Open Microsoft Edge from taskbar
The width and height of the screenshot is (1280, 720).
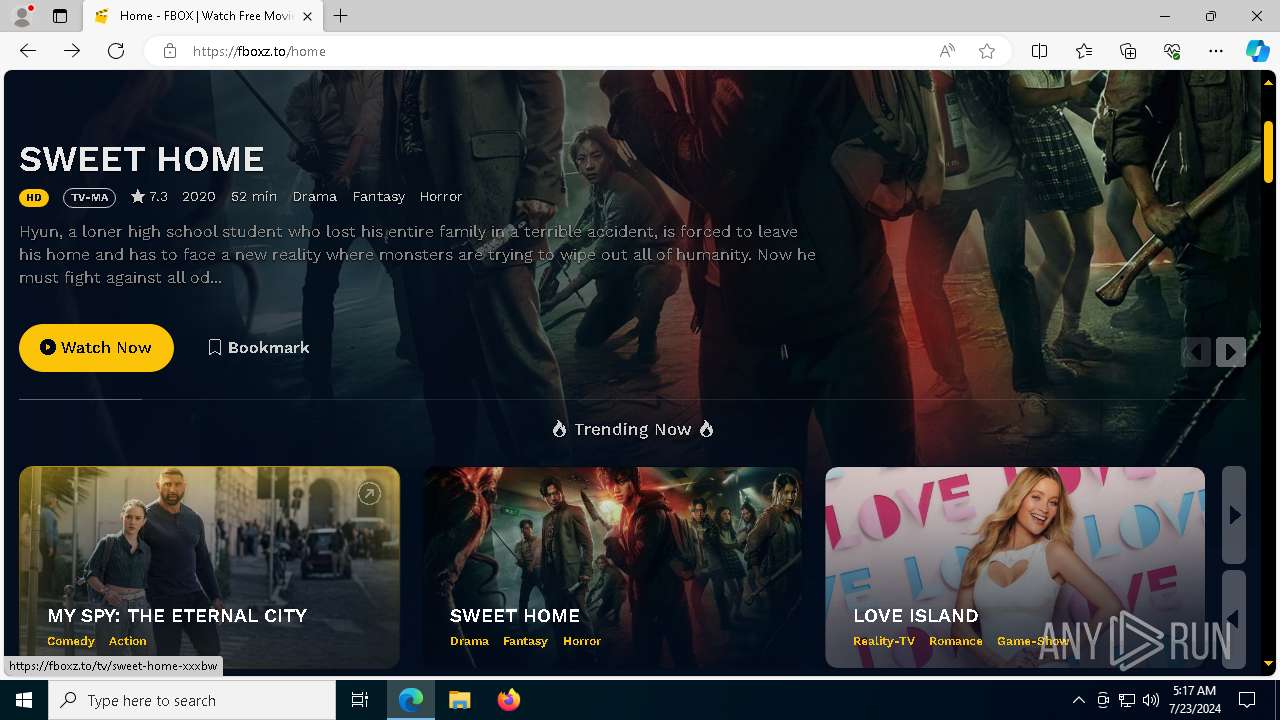click(x=411, y=700)
